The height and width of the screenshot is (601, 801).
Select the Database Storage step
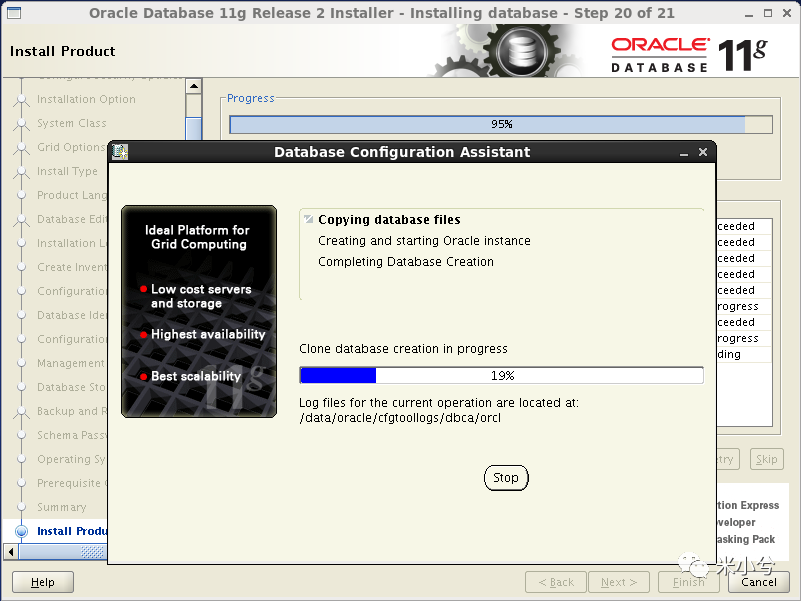click(72, 387)
